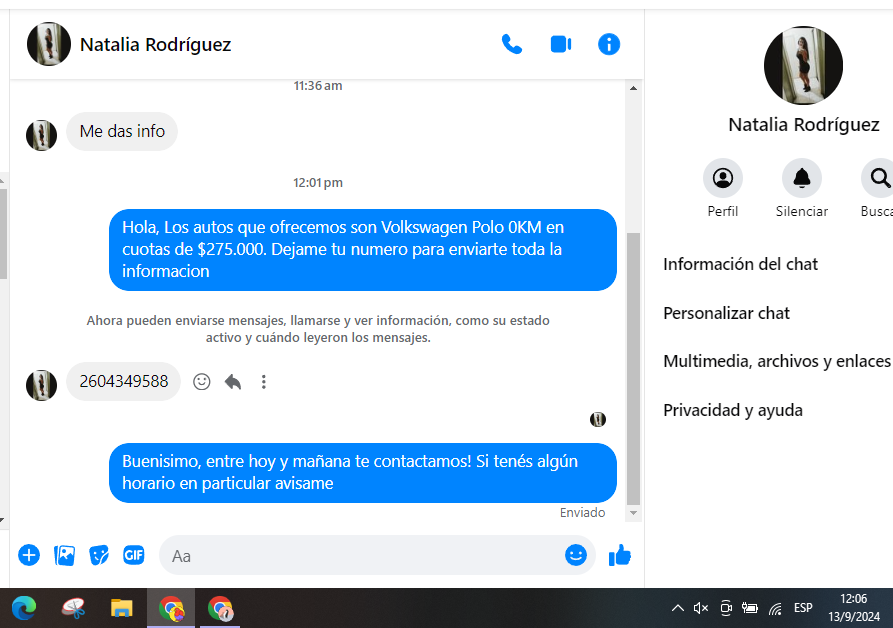Search the conversation with the Buscar icon
This screenshot has width=893, height=628.
pos(879,178)
